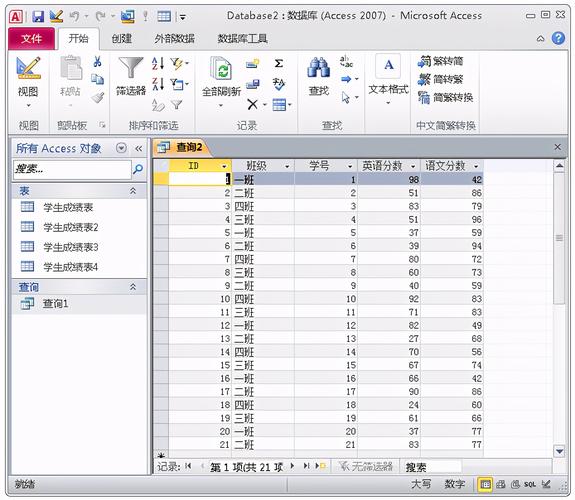Click the Toggle Filter funnel icon
Screen dimensions: 575x500
pyautogui.click(x=177, y=105)
